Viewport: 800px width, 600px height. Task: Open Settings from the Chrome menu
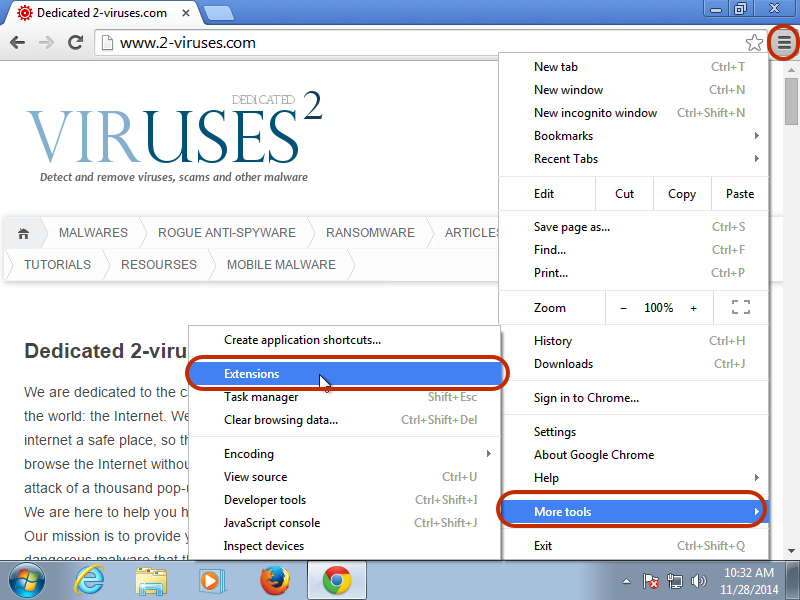pyautogui.click(x=634, y=432)
